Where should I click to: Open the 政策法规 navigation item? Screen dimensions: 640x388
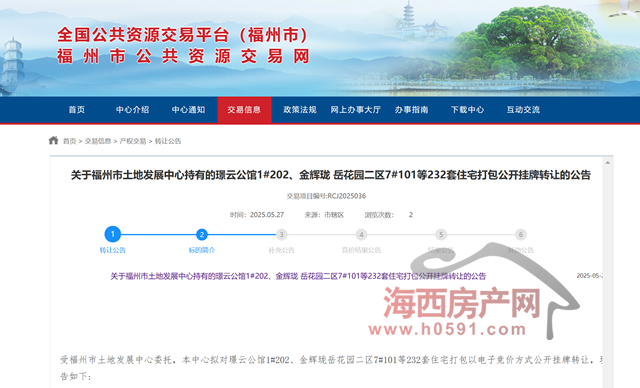pos(300,109)
